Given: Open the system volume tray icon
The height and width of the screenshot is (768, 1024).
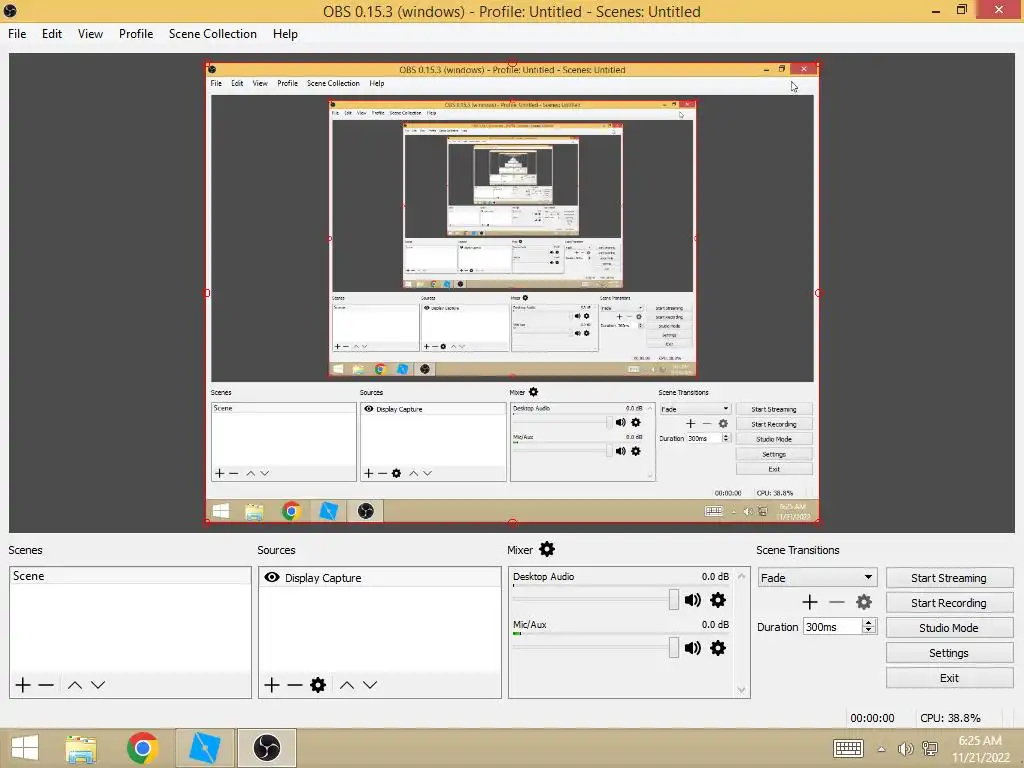Looking at the screenshot, I should click(905, 749).
